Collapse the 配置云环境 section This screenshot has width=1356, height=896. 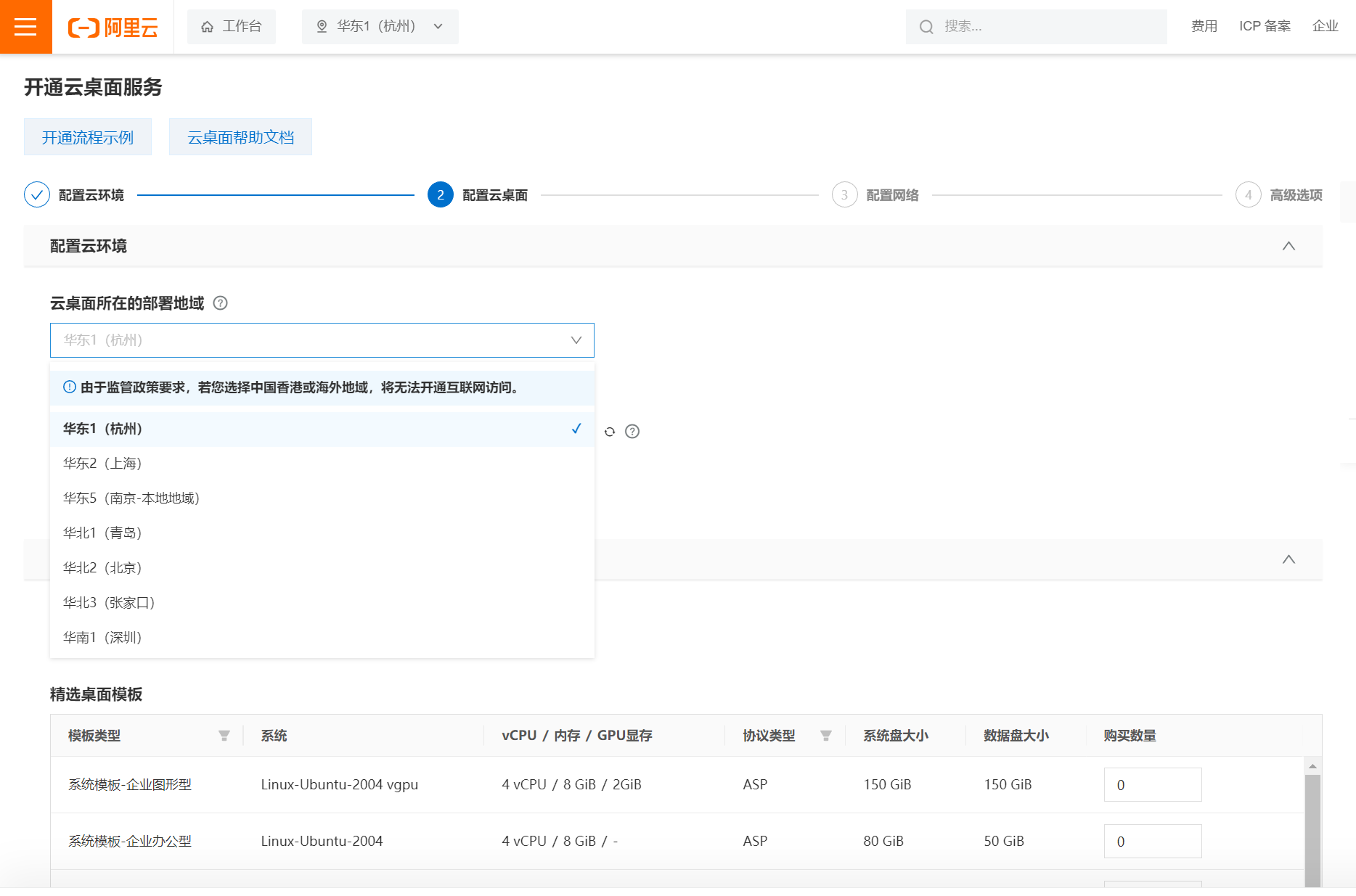coord(1288,246)
